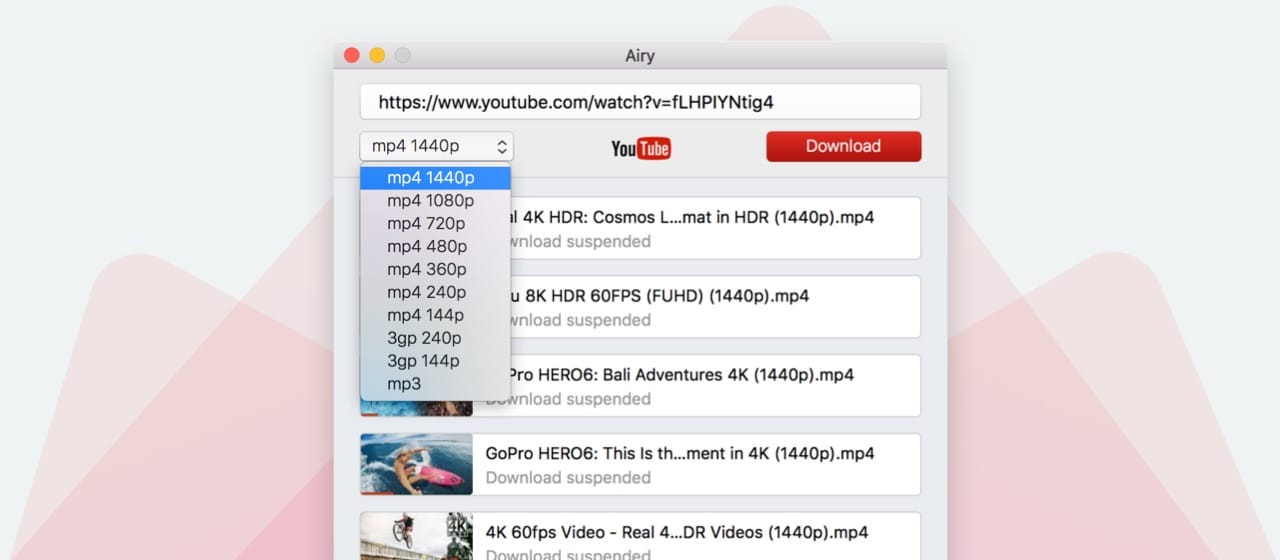Screen dimensions: 1280x560
Task: Select 4K 60fps Video - Real 4...DR item title
Action: (x=677, y=532)
